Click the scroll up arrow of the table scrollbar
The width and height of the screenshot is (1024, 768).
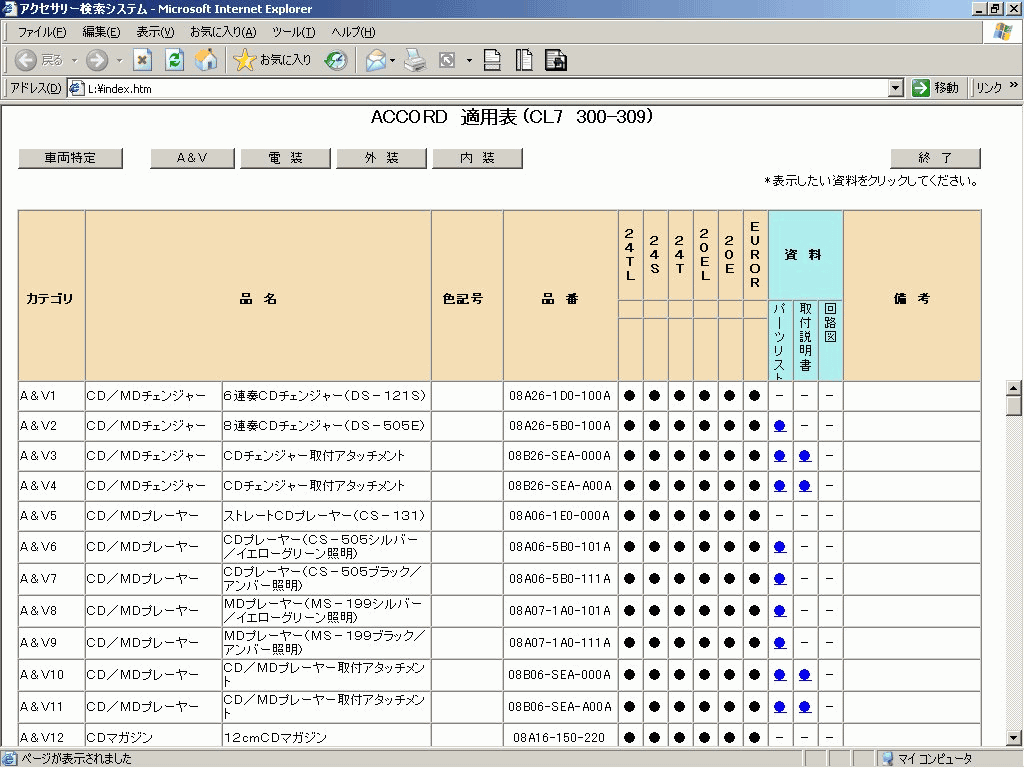[x=1014, y=389]
